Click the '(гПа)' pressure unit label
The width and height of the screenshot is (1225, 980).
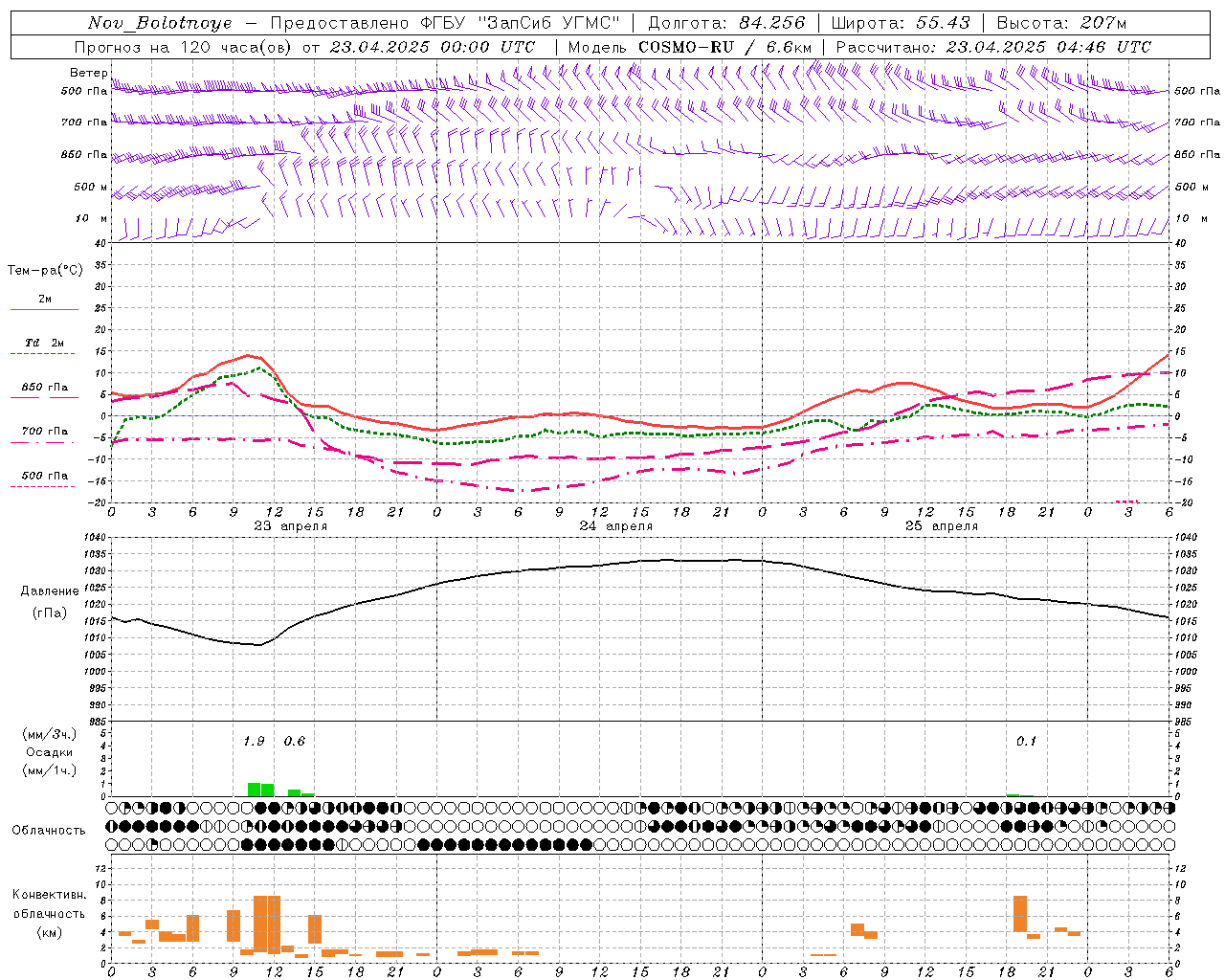coord(50,613)
